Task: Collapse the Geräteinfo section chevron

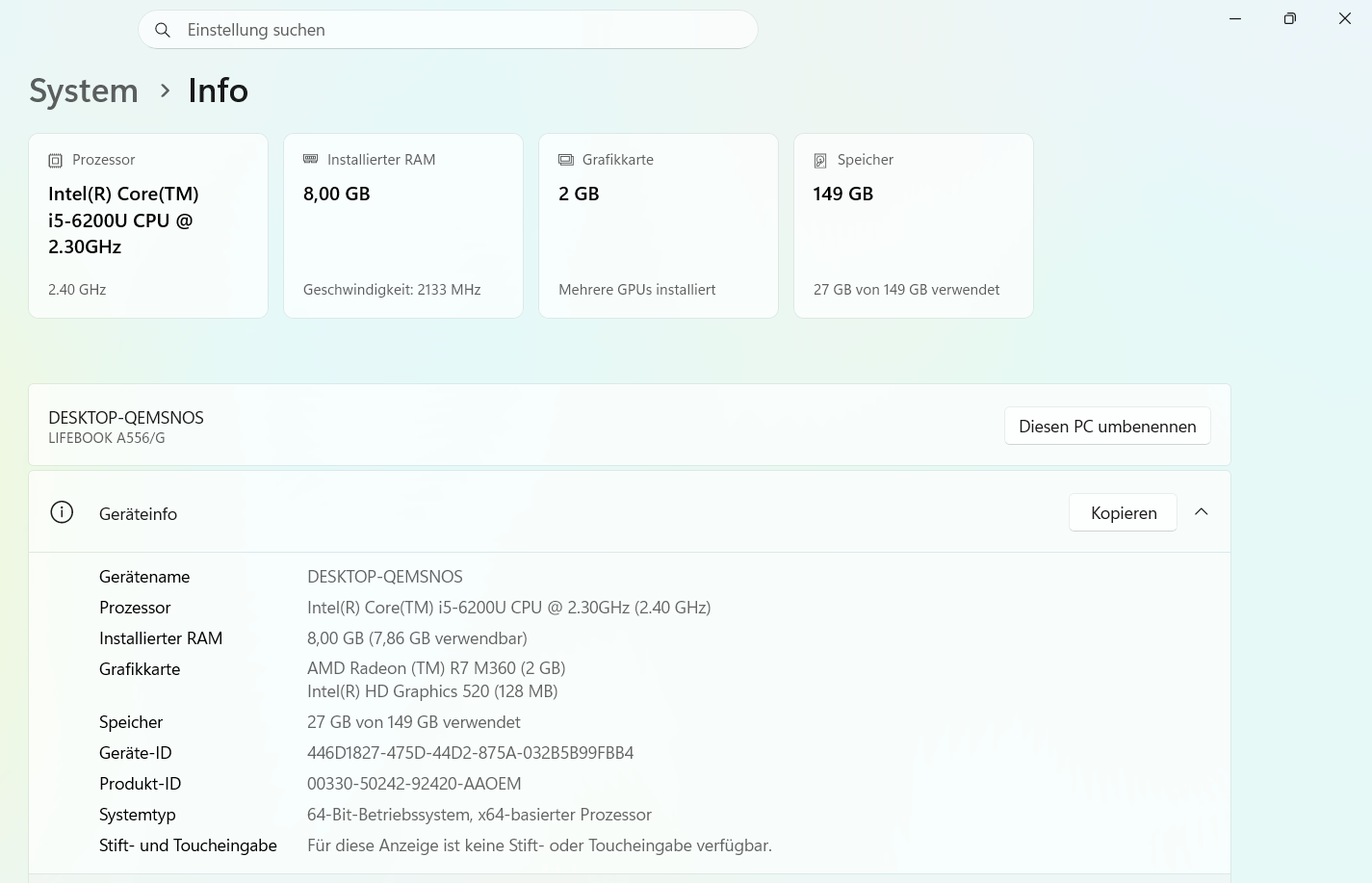Action: pyautogui.click(x=1202, y=512)
